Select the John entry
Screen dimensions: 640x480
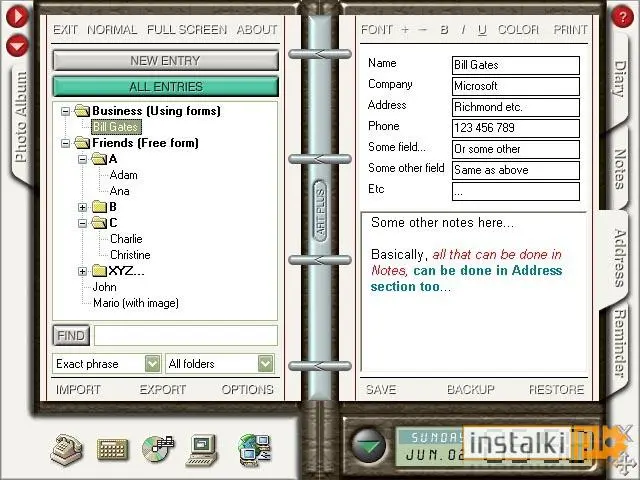pos(104,287)
